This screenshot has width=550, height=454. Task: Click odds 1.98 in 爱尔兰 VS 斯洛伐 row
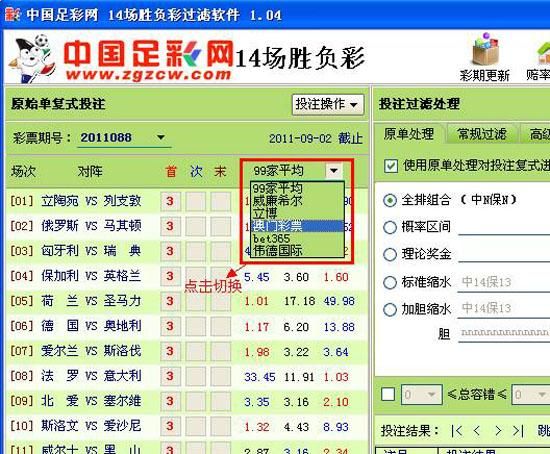click(257, 352)
